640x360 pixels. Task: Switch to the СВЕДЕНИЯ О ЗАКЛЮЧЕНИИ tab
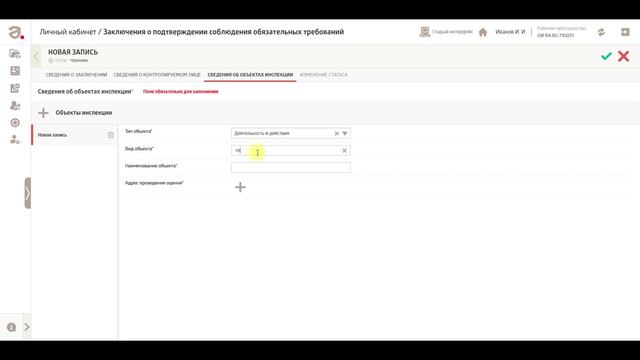pos(76,75)
